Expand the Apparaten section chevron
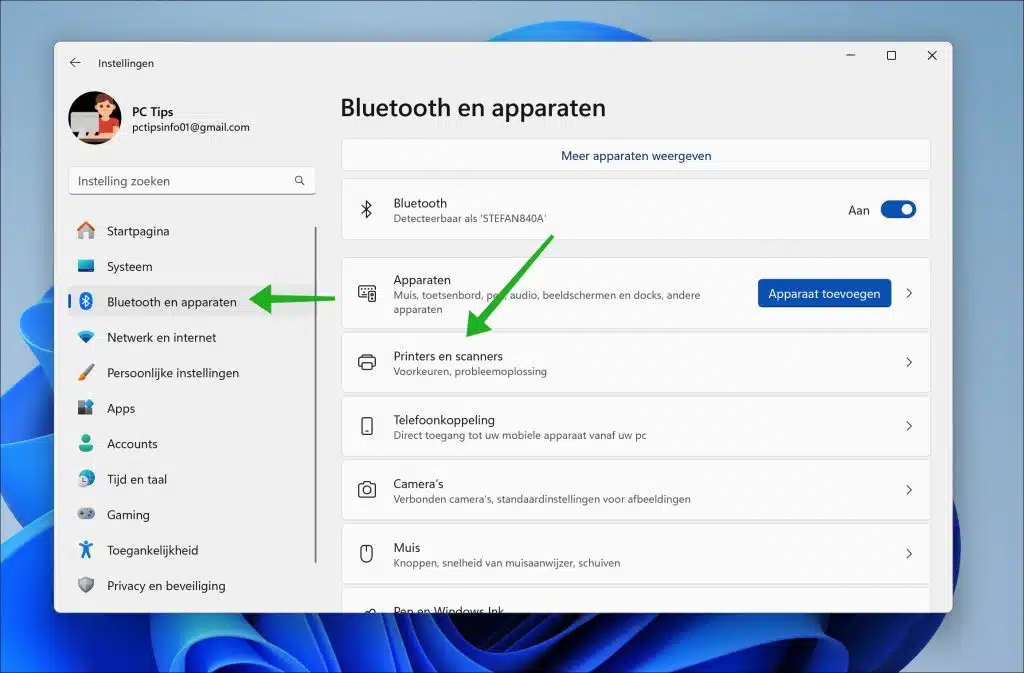Viewport: 1024px width, 673px height. (909, 293)
